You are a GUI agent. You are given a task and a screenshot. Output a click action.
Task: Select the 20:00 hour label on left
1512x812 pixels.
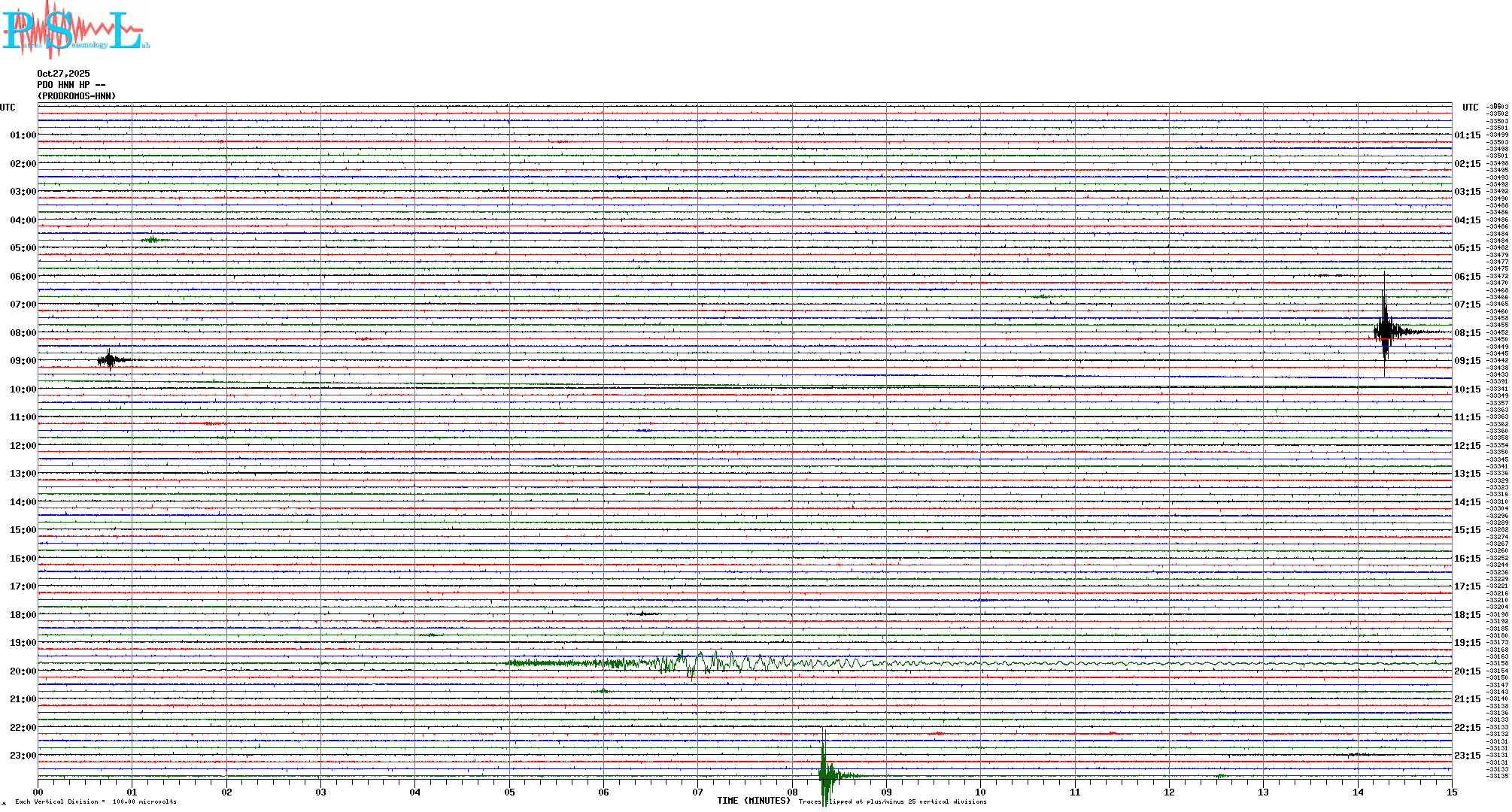pyautogui.click(x=23, y=671)
